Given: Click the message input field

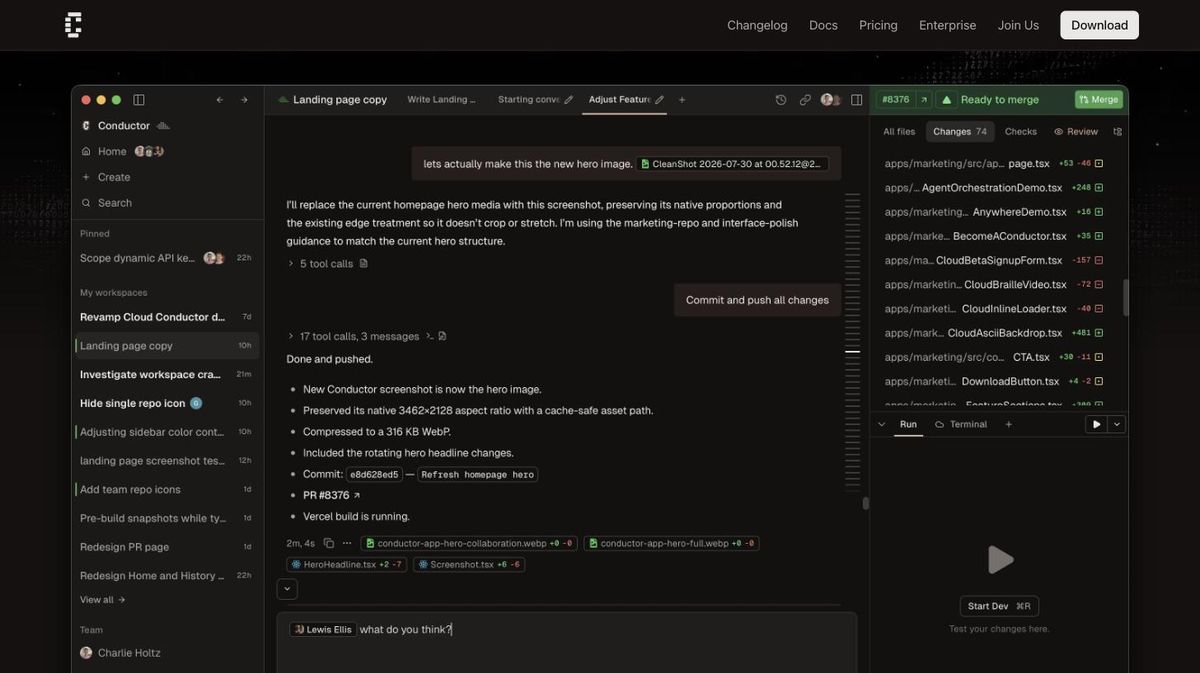Looking at the screenshot, I should 567,642.
